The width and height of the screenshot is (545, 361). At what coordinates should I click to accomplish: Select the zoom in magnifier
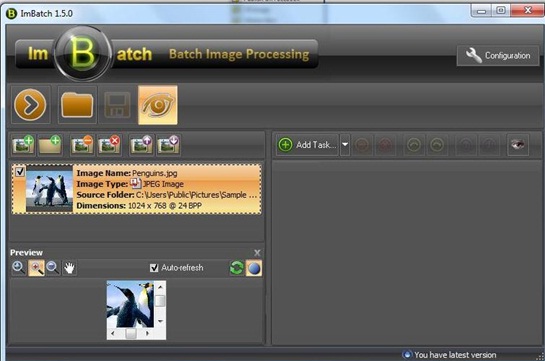[x=36, y=268]
